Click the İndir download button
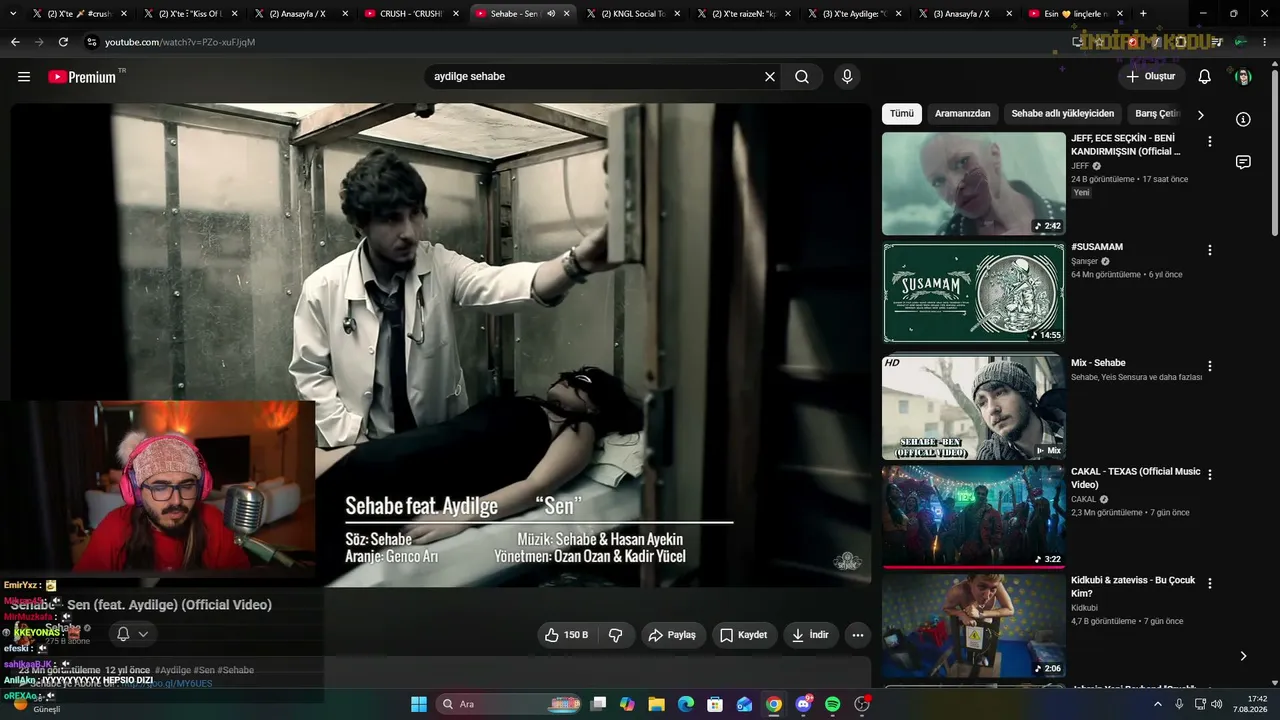Screen dimensions: 1280x720 [811, 635]
